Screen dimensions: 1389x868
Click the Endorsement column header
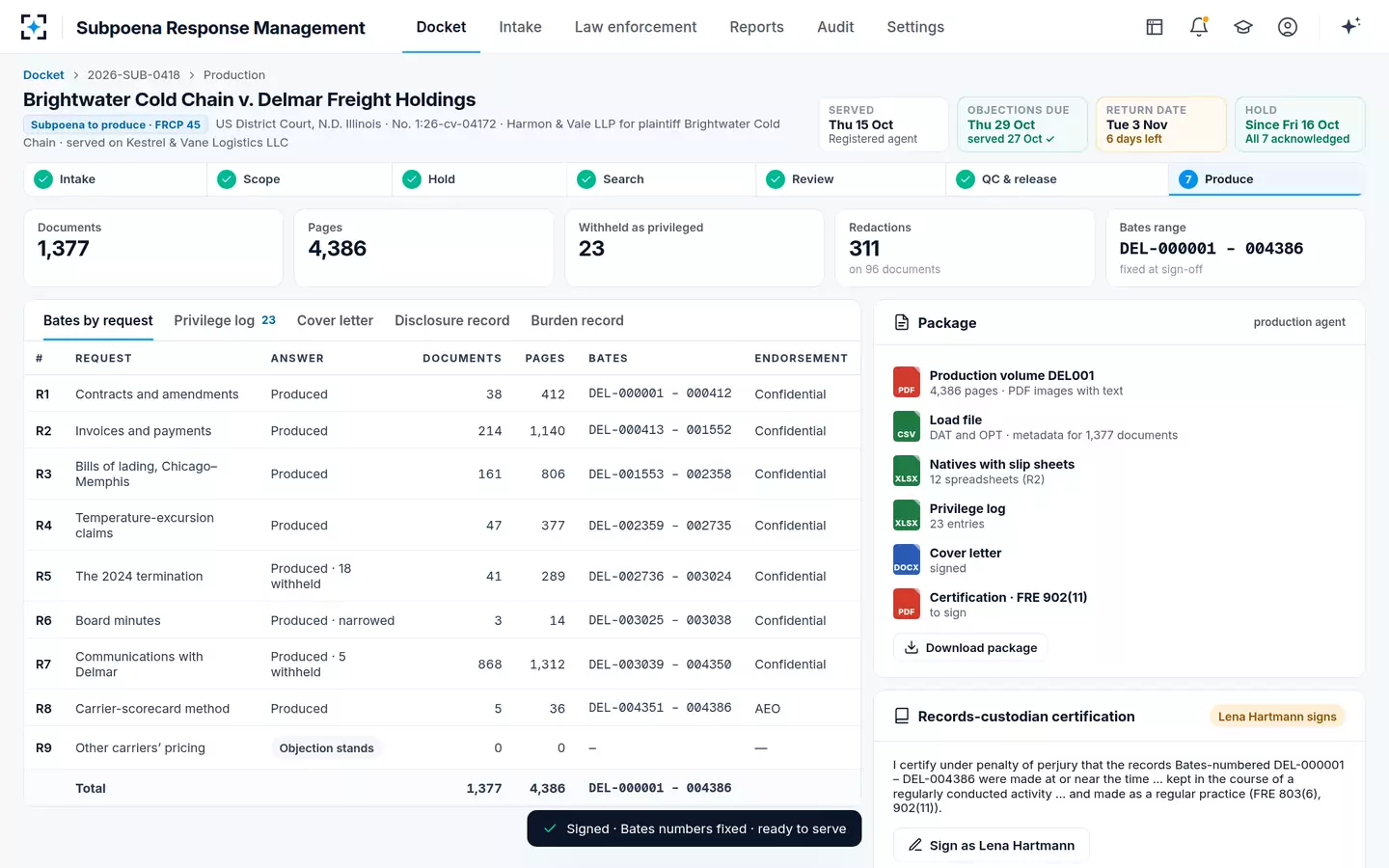pos(801,358)
